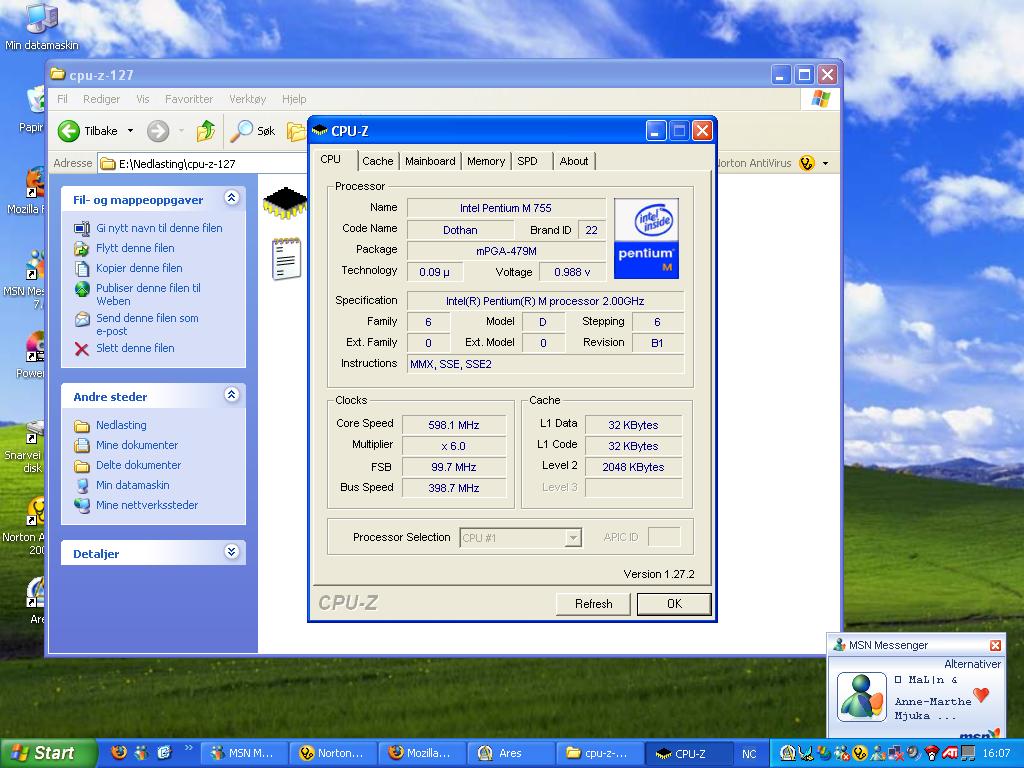This screenshot has width=1024, height=768.
Task: Click the Windows flag logo in Explorer
Action: coord(820,99)
